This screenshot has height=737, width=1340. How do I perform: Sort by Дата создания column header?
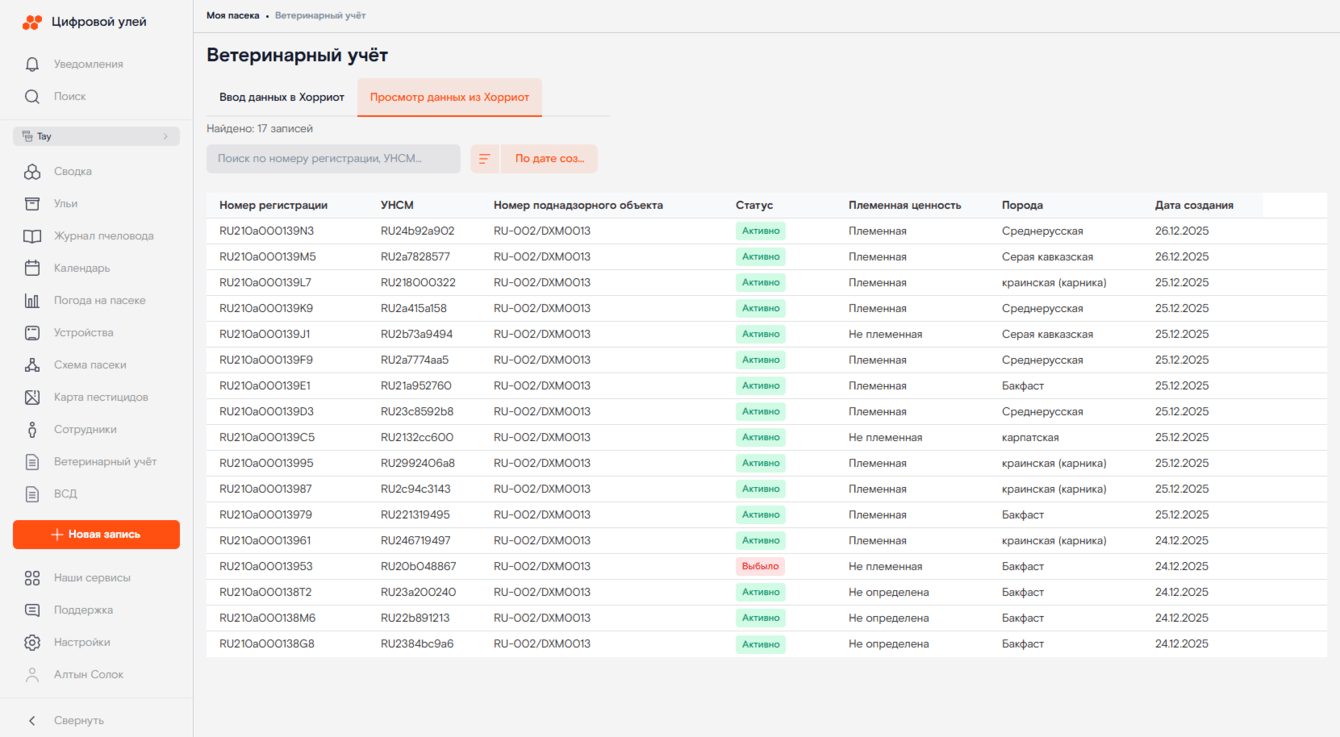(1194, 205)
